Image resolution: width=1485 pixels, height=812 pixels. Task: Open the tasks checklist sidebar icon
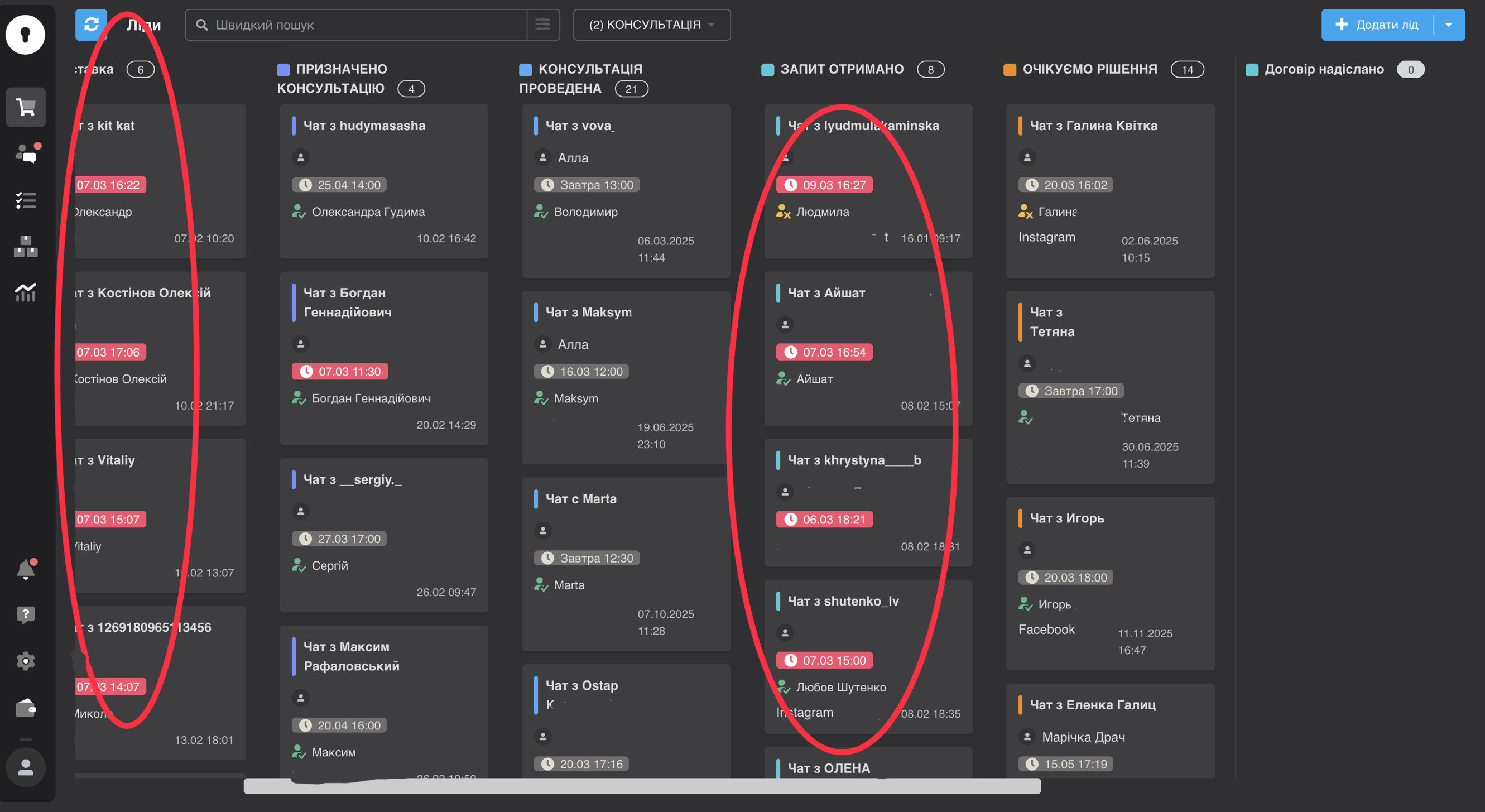(26, 200)
